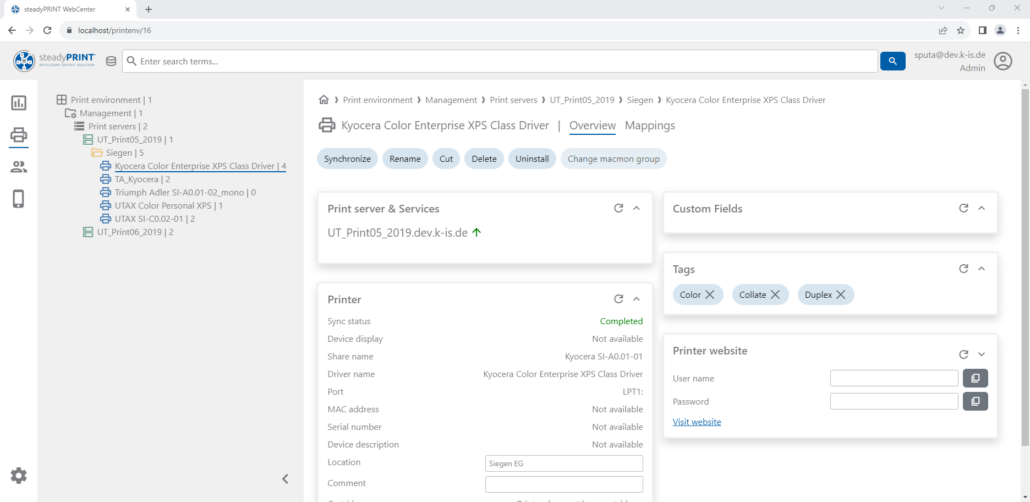This screenshot has width=1030, height=502.
Task: Focus the search terms input field
Action: 500,61
